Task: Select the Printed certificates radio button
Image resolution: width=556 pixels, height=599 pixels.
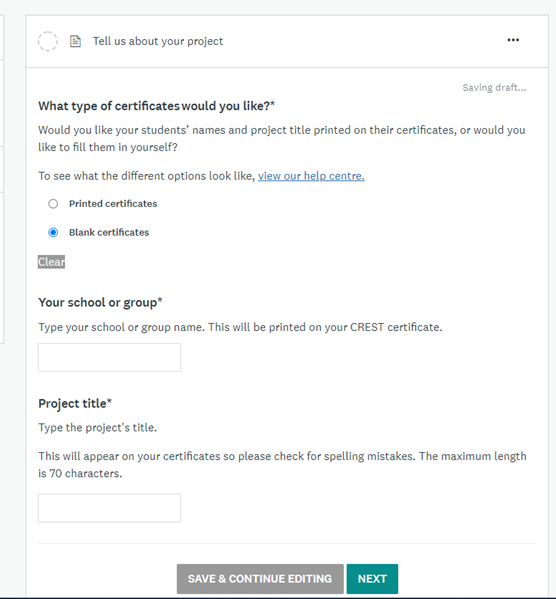Action: (53, 204)
